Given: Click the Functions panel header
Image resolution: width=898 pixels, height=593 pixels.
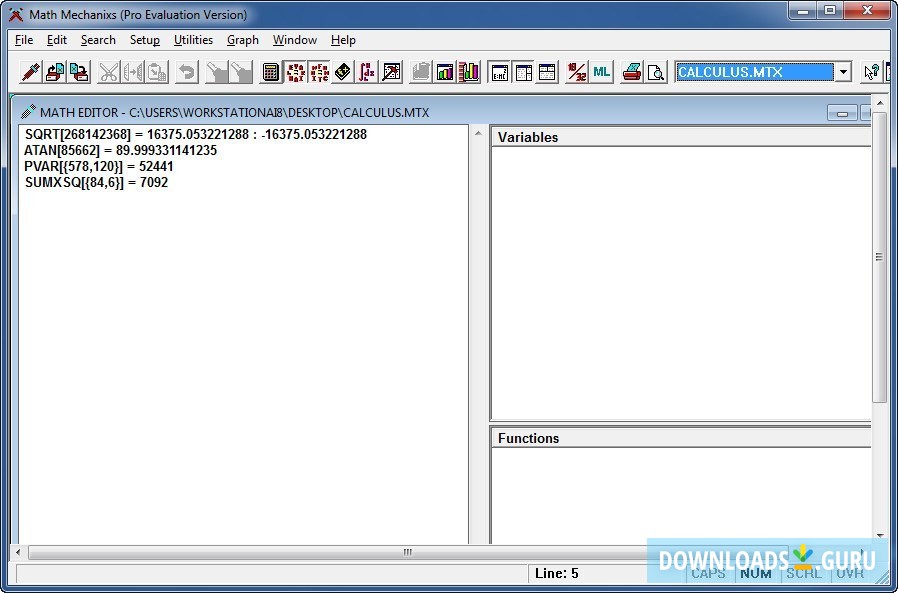Looking at the screenshot, I should 681,438.
